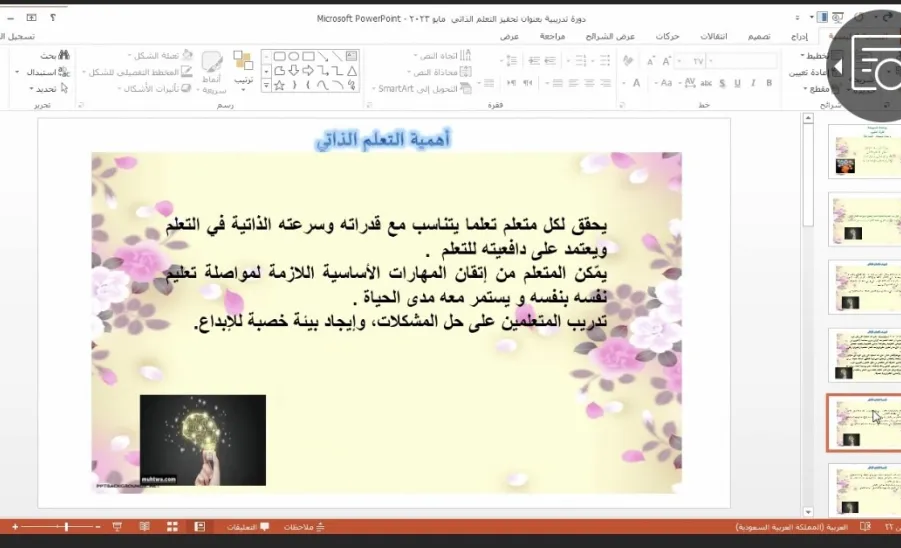Select the arrow line shape
Image resolution: width=901 pixels, height=548 pixels.
323,56
